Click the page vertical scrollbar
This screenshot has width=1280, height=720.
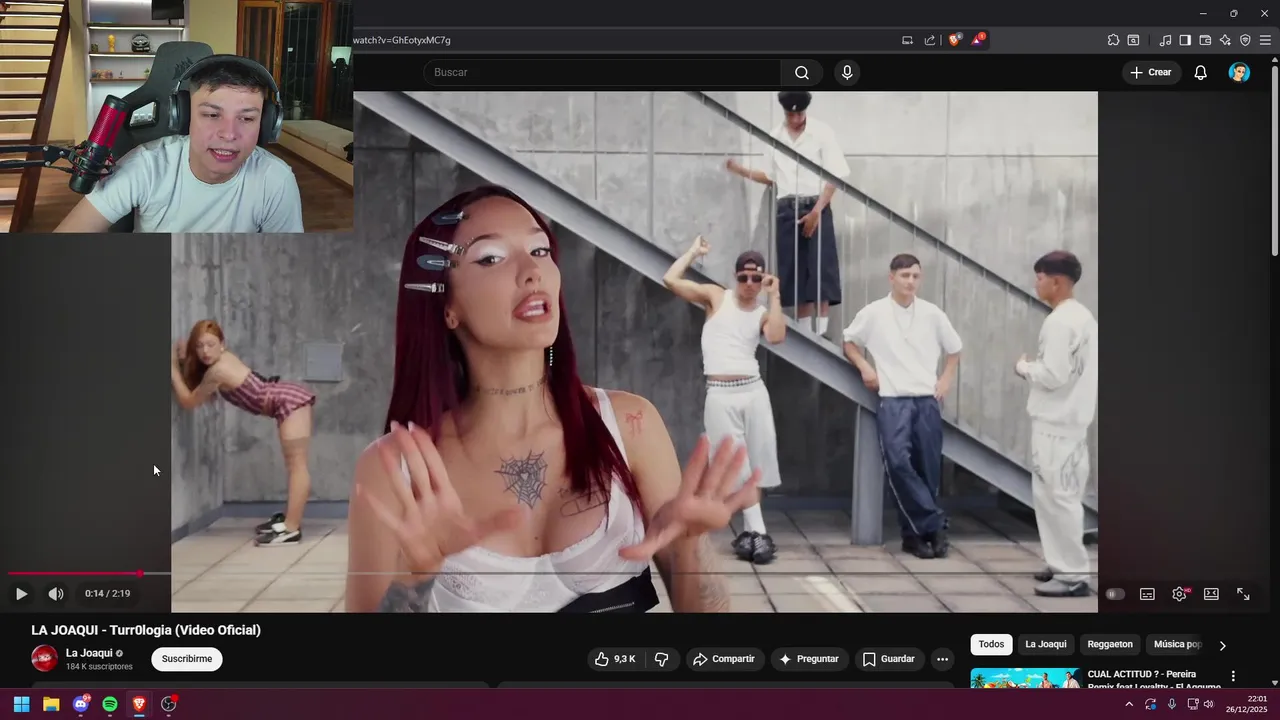coord(1274,160)
